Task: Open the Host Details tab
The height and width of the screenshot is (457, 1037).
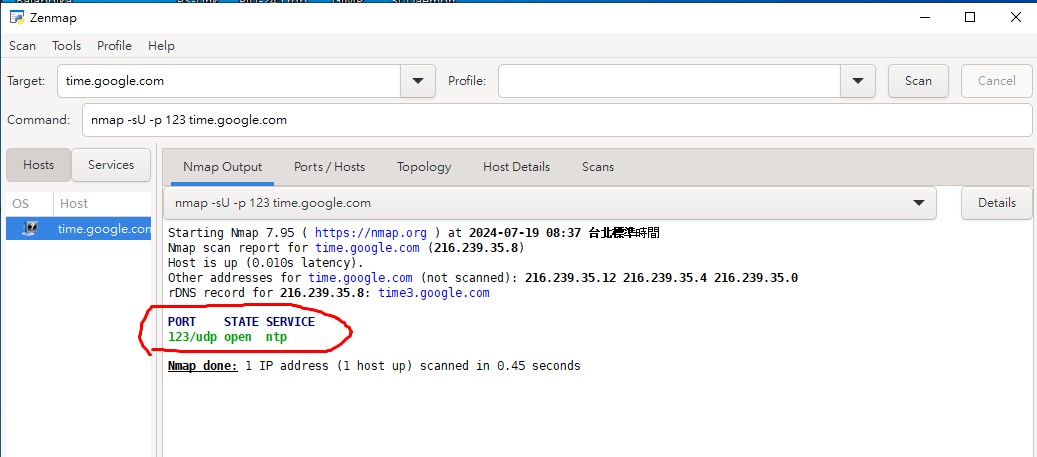Action: point(516,167)
